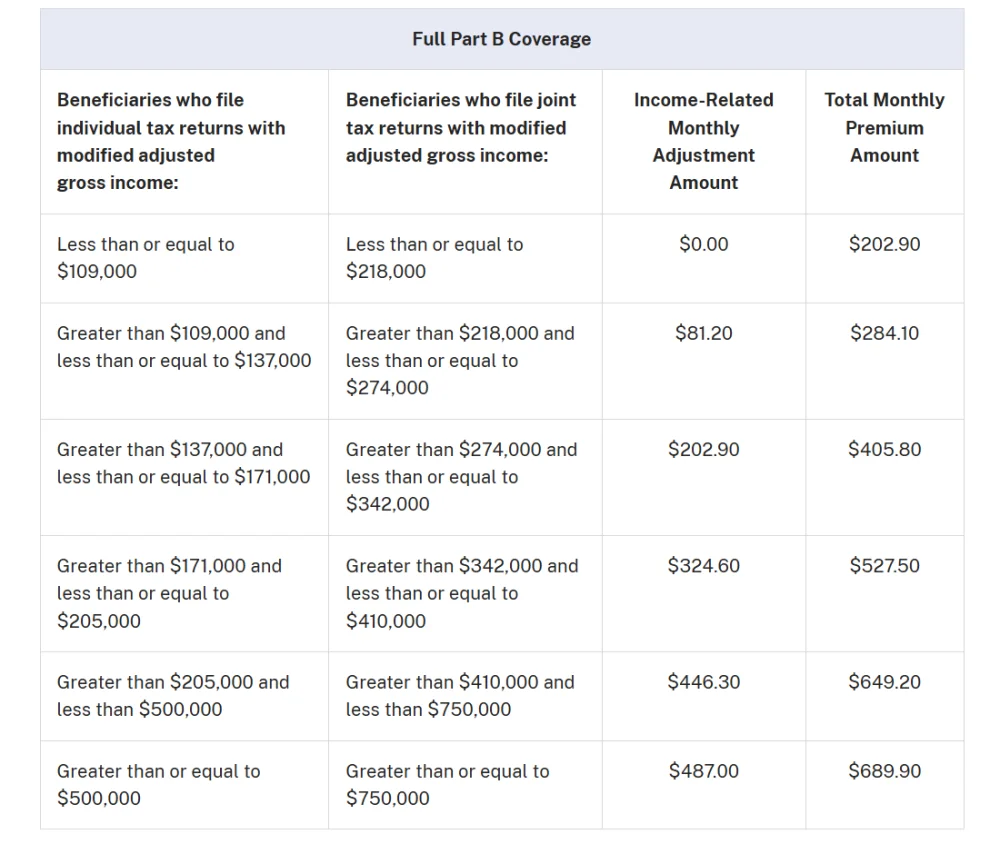Image resolution: width=1000 pixels, height=844 pixels.
Task: Click the Income-Related Monthly Adjustment Amount header
Action: (x=703, y=141)
